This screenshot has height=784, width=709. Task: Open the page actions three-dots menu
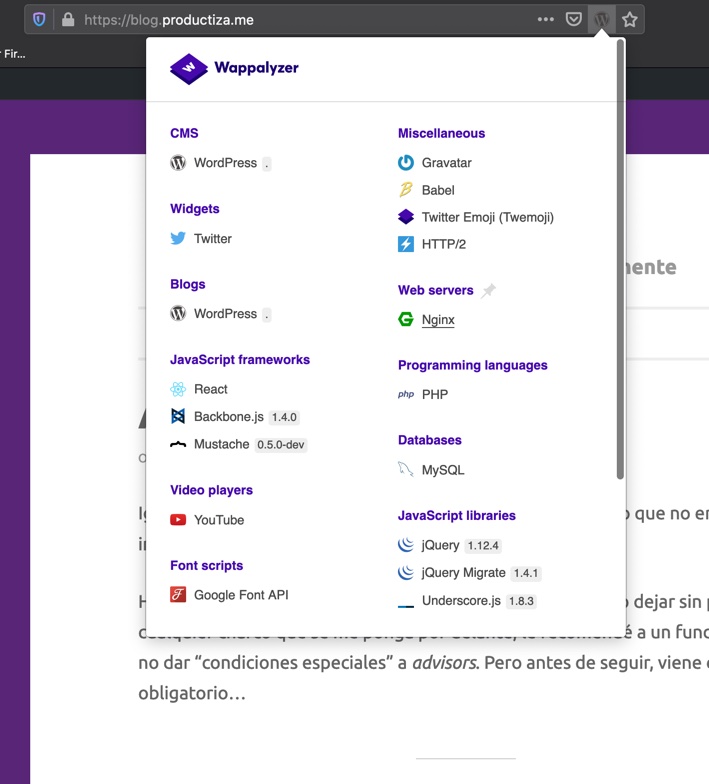tap(545, 19)
